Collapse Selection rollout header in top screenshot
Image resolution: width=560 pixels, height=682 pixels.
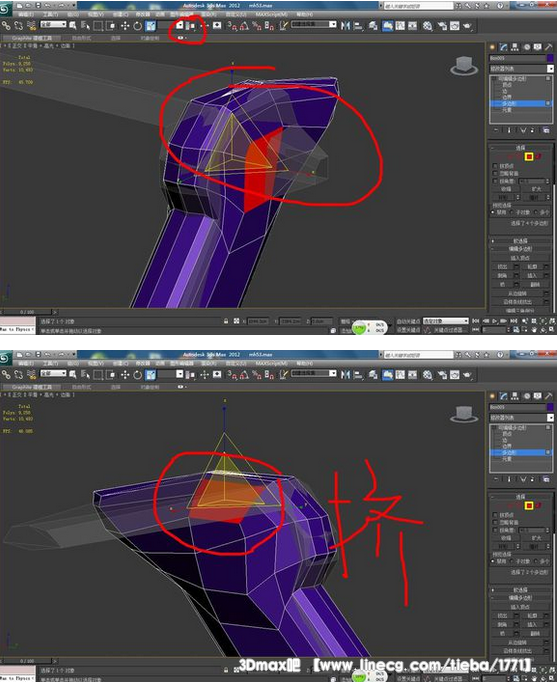tap(520, 147)
